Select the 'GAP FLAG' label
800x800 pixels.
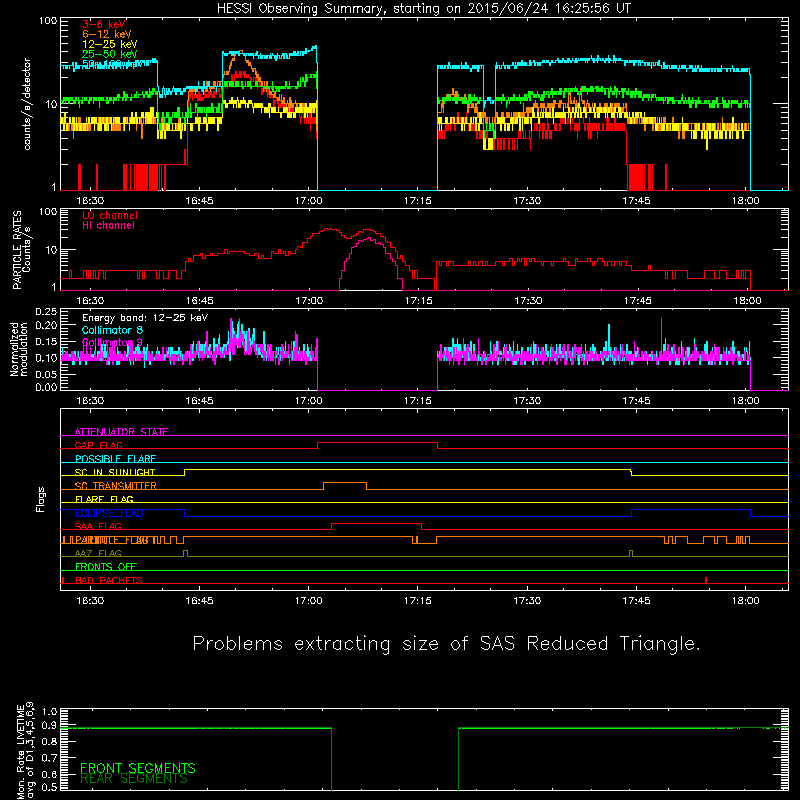pos(98,445)
